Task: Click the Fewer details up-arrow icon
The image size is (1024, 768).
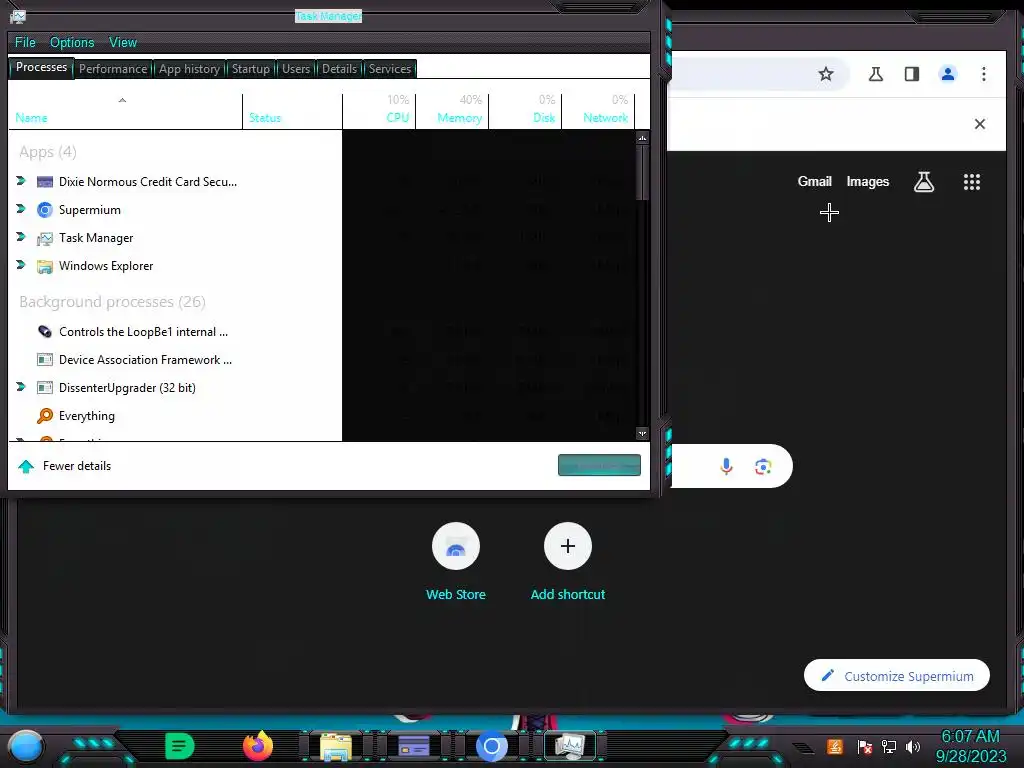Action: pos(26,466)
